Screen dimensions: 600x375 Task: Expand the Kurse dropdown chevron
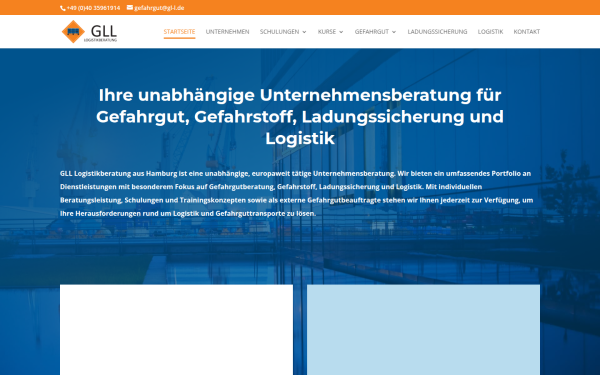click(x=341, y=32)
